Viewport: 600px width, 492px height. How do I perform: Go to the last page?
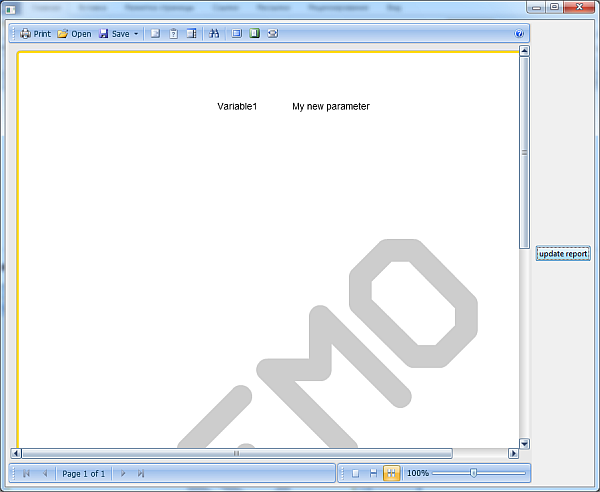tap(141, 473)
